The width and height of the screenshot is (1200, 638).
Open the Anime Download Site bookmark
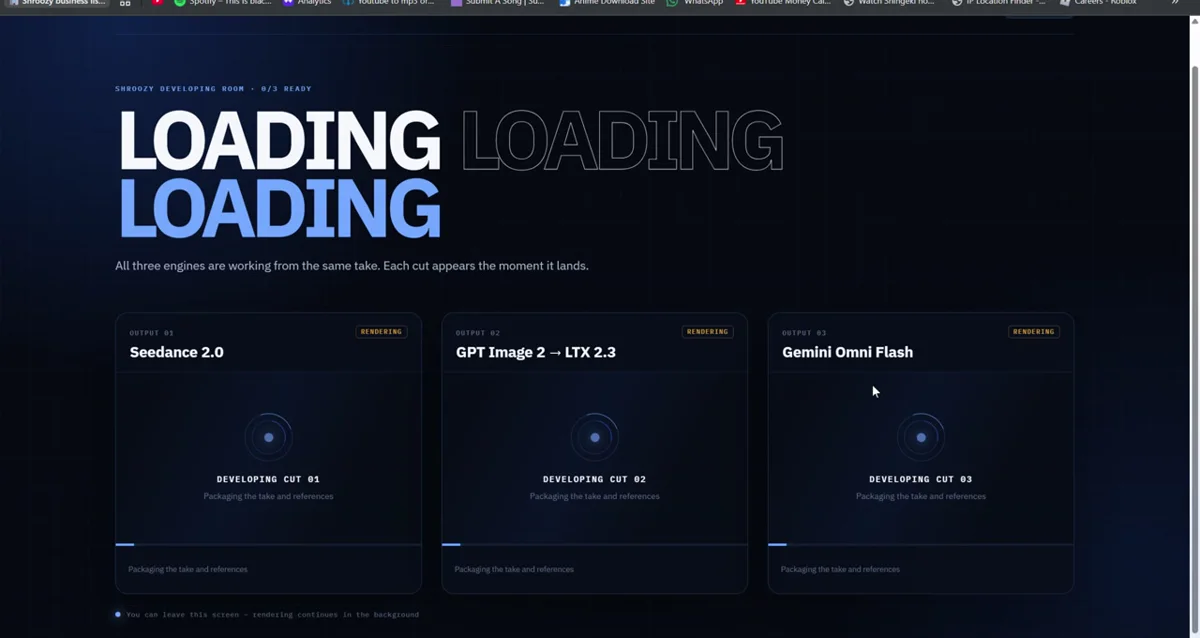(x=607, y=3)
